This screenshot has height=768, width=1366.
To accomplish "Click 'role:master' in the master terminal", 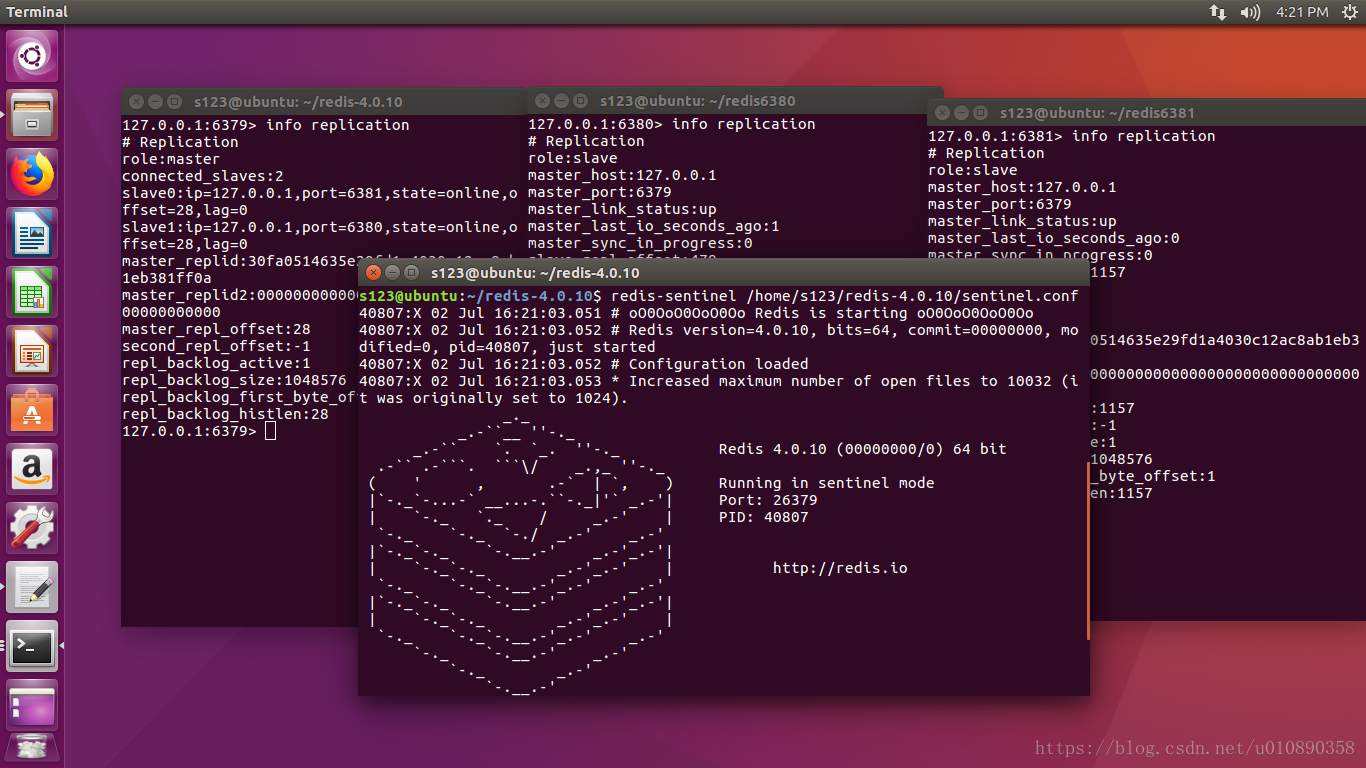I will (171, 159).
